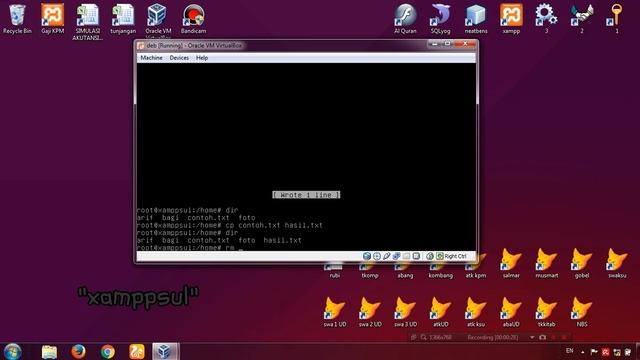Open File Explorer from the taskbar
Viewport: 640px width, 360px height.
point(49,351)
